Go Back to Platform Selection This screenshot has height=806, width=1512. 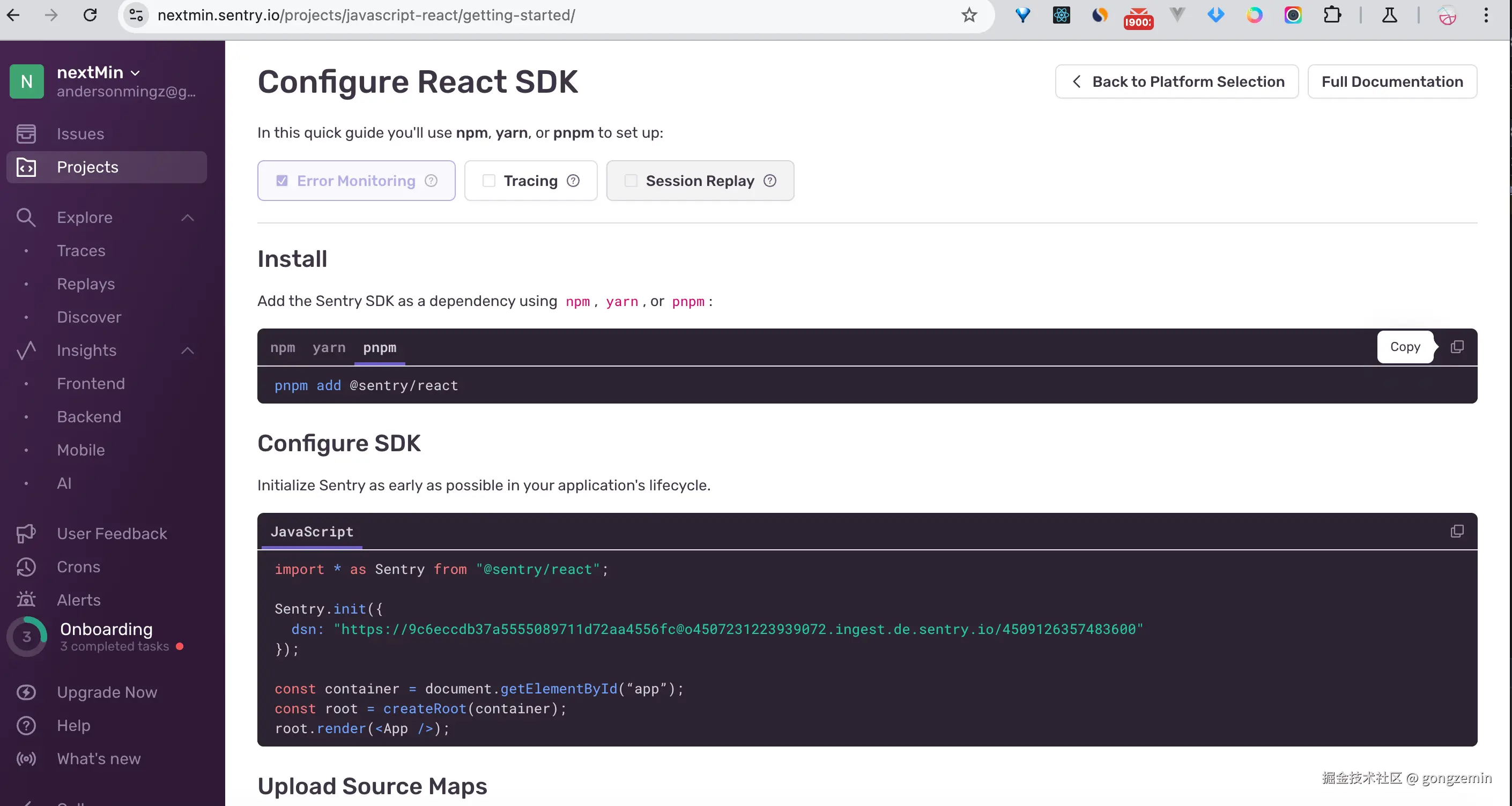1176,81
